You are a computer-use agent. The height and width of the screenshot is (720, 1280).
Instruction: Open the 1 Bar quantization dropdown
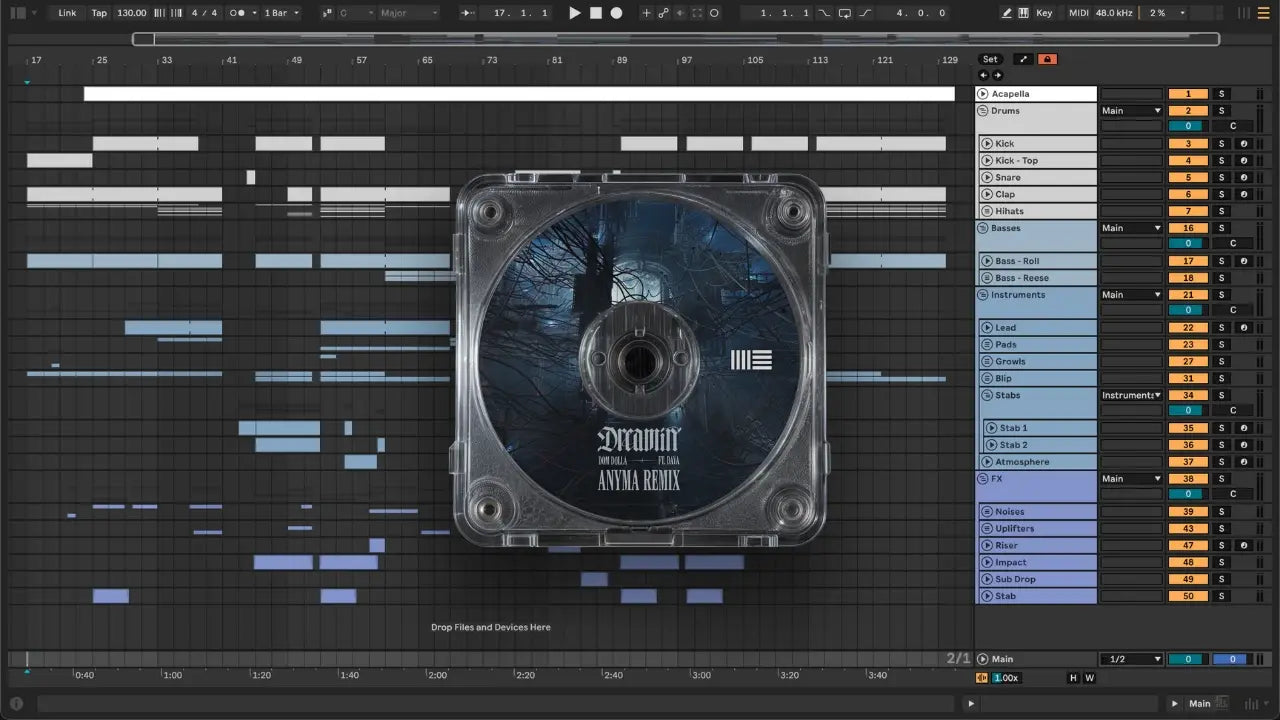point(281,13)
